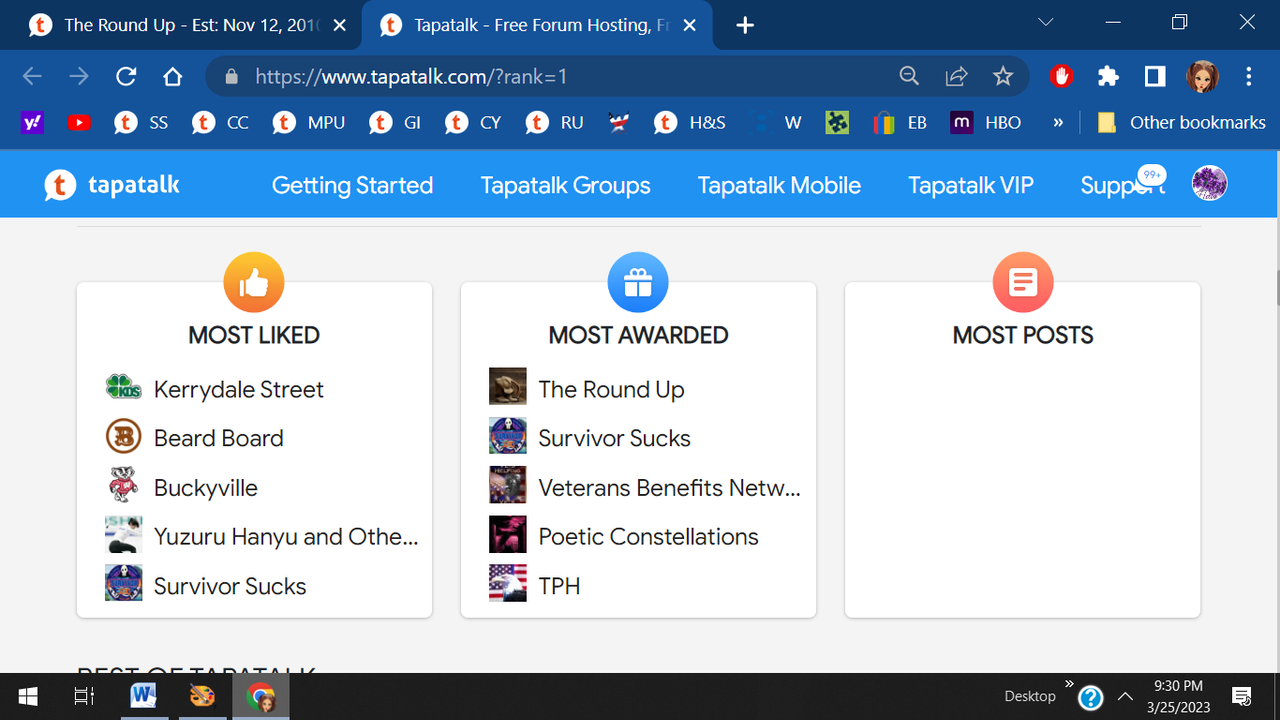Screen dimensions: 1280x720
Task: Click the tapatalk logo in the header
Action: coord(112,185)
